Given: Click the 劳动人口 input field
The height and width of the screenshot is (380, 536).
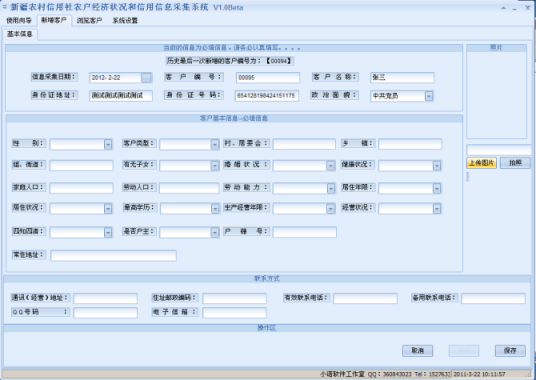Looking at the screenshot, I should point(189,188).
